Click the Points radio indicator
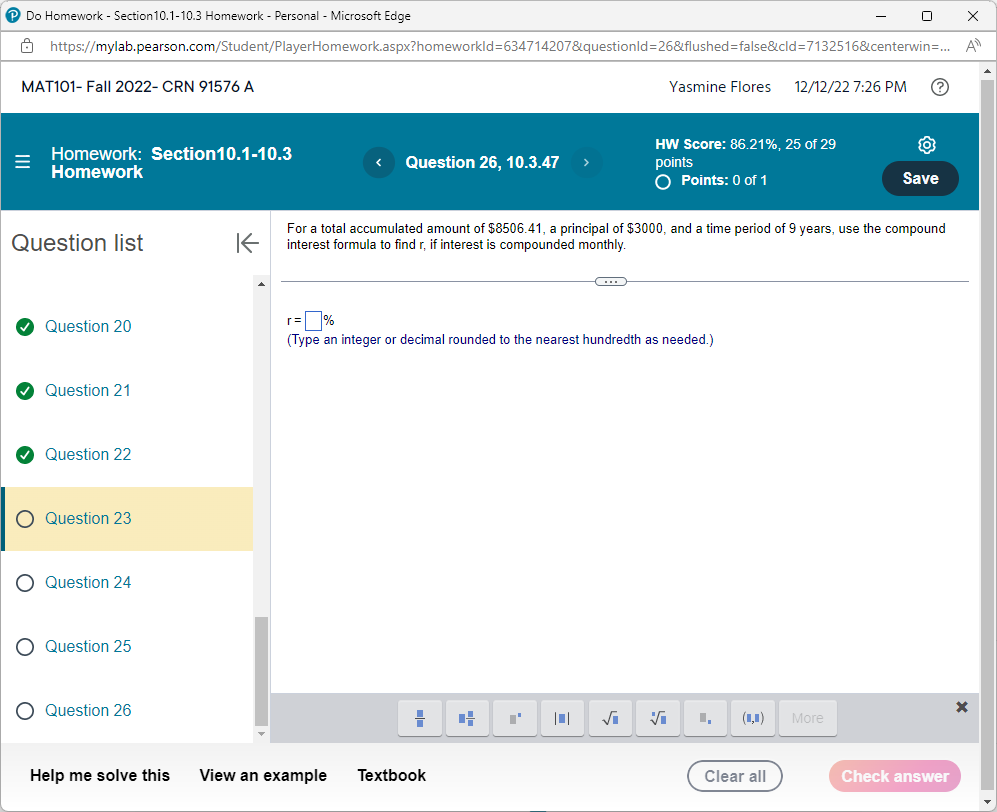 tap(662, 182)
